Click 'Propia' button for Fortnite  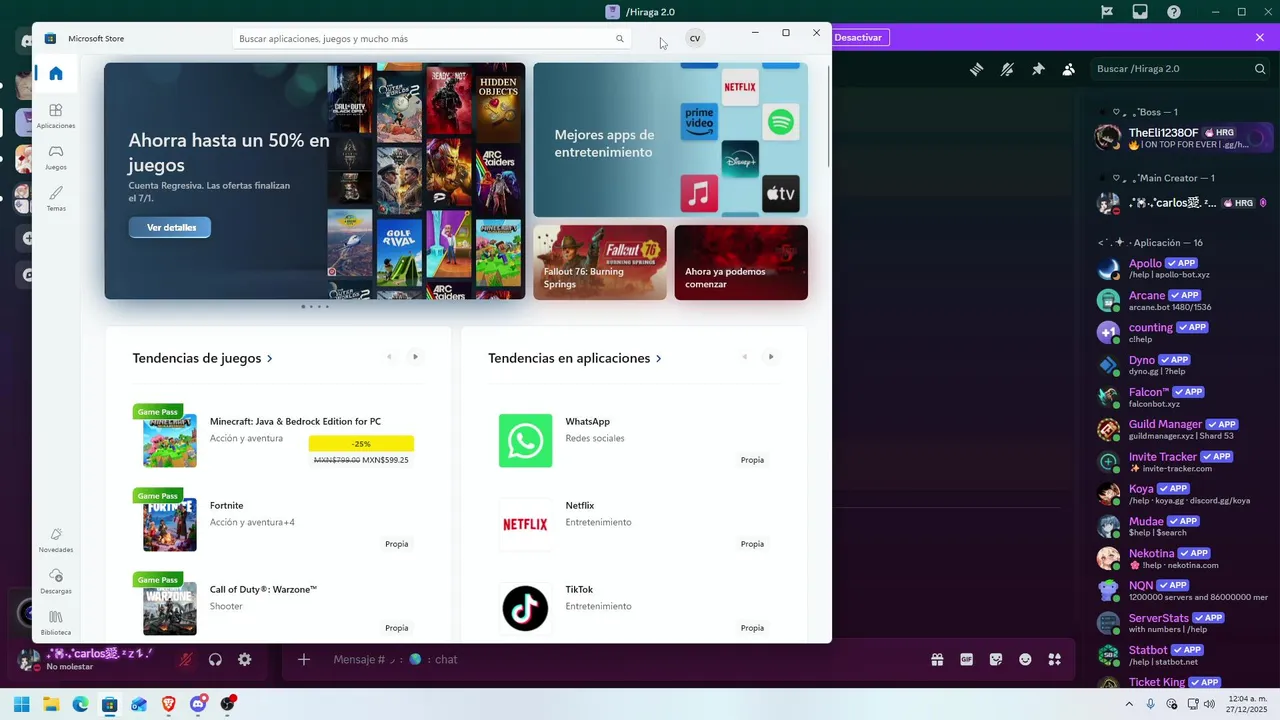coord(397,544)
